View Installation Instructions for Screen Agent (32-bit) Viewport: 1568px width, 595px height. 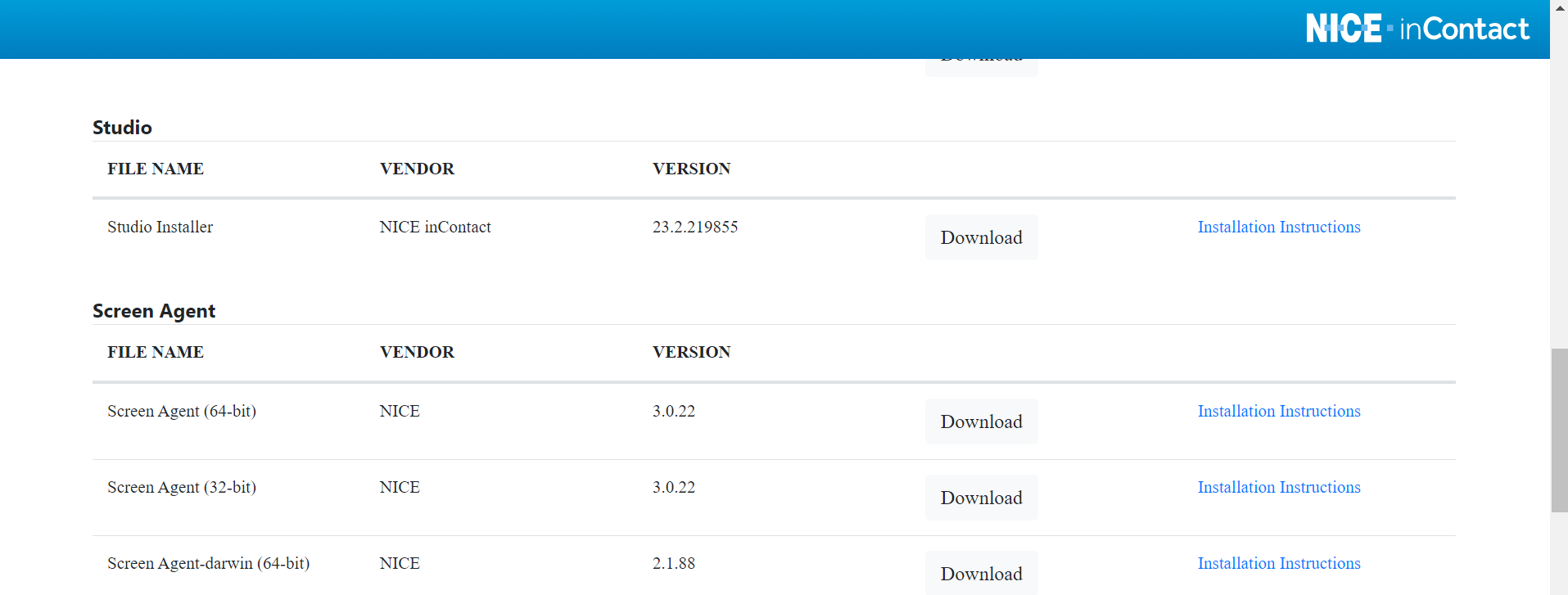pos(1278,487)
